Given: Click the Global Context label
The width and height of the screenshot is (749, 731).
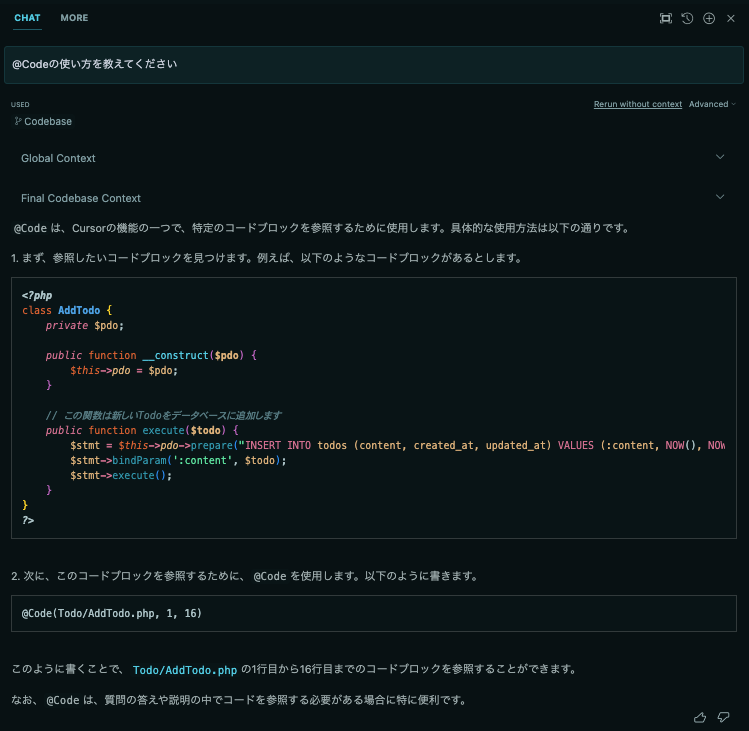Looking at the screenshot, I should pos(58,158).
